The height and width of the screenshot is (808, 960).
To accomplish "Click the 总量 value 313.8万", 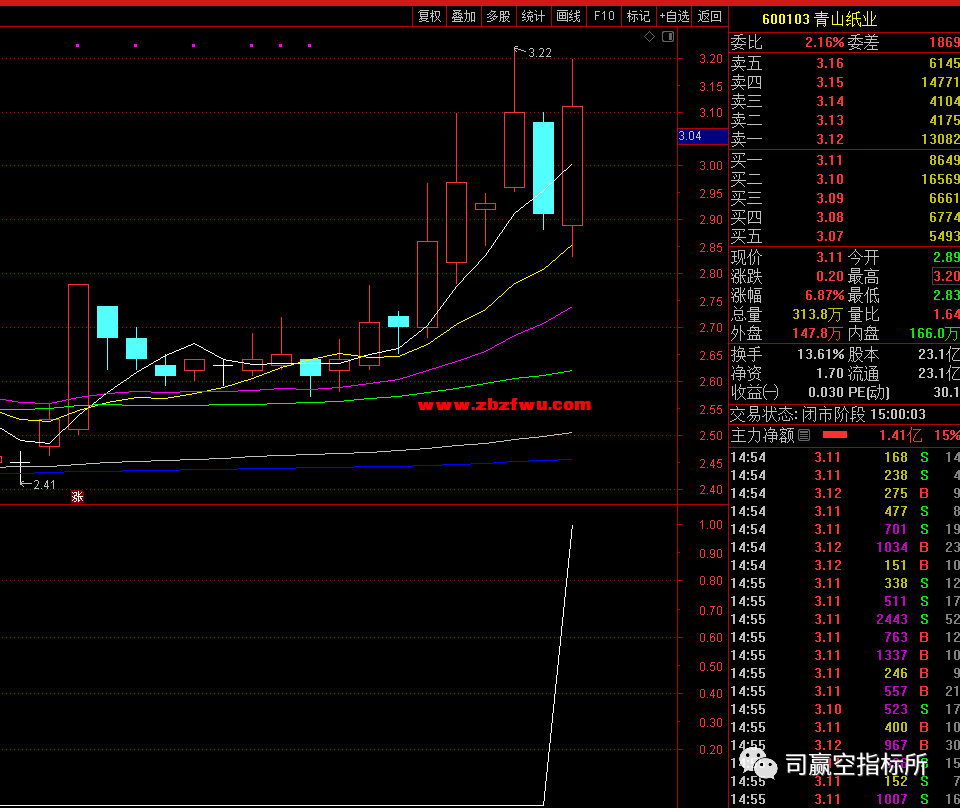I will click(817, 315).
